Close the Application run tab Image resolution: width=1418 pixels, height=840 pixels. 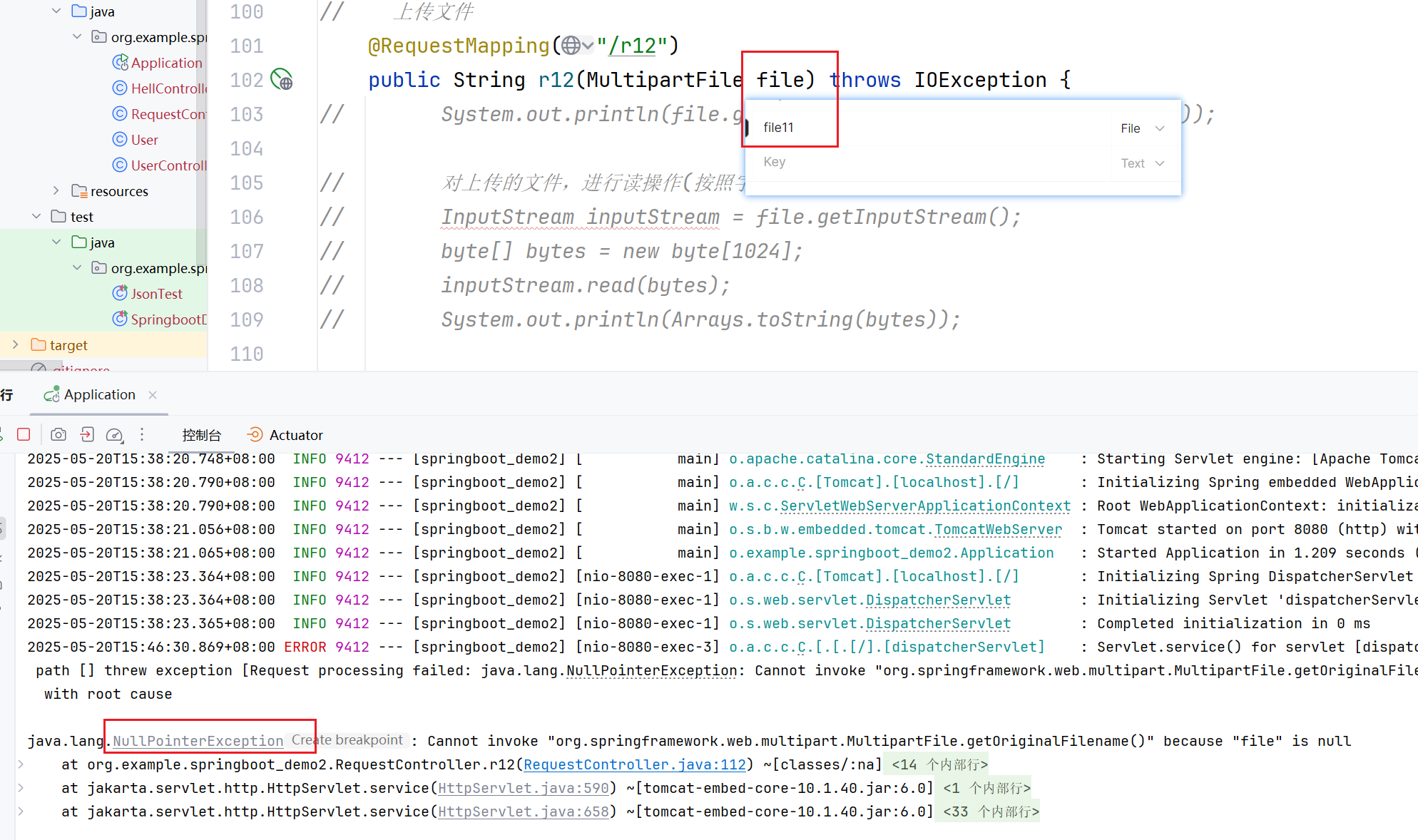(x=153, y=394)
